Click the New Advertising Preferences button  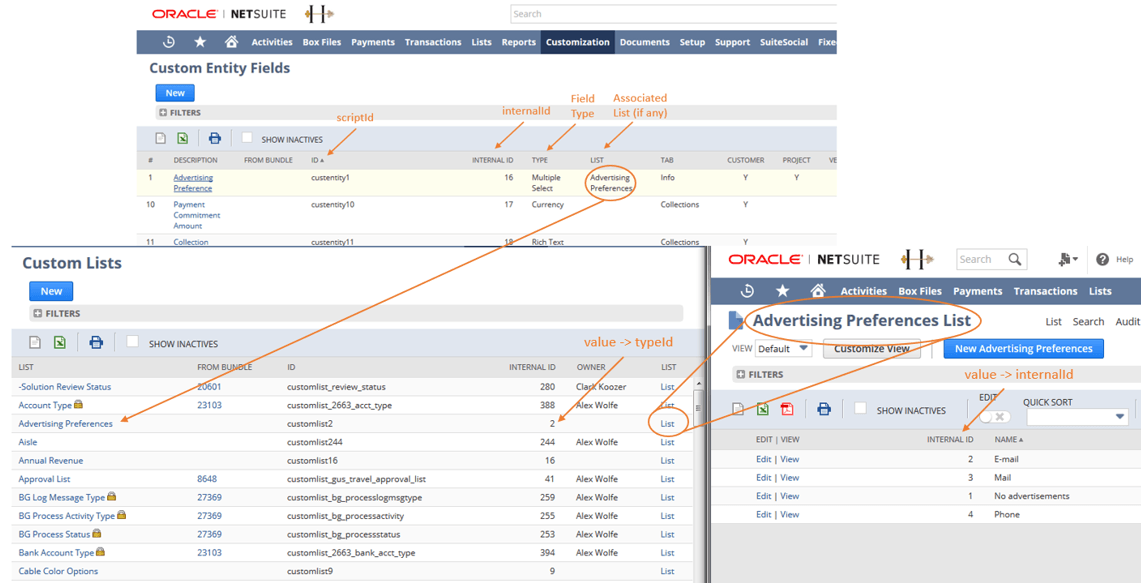[1023, 348]
